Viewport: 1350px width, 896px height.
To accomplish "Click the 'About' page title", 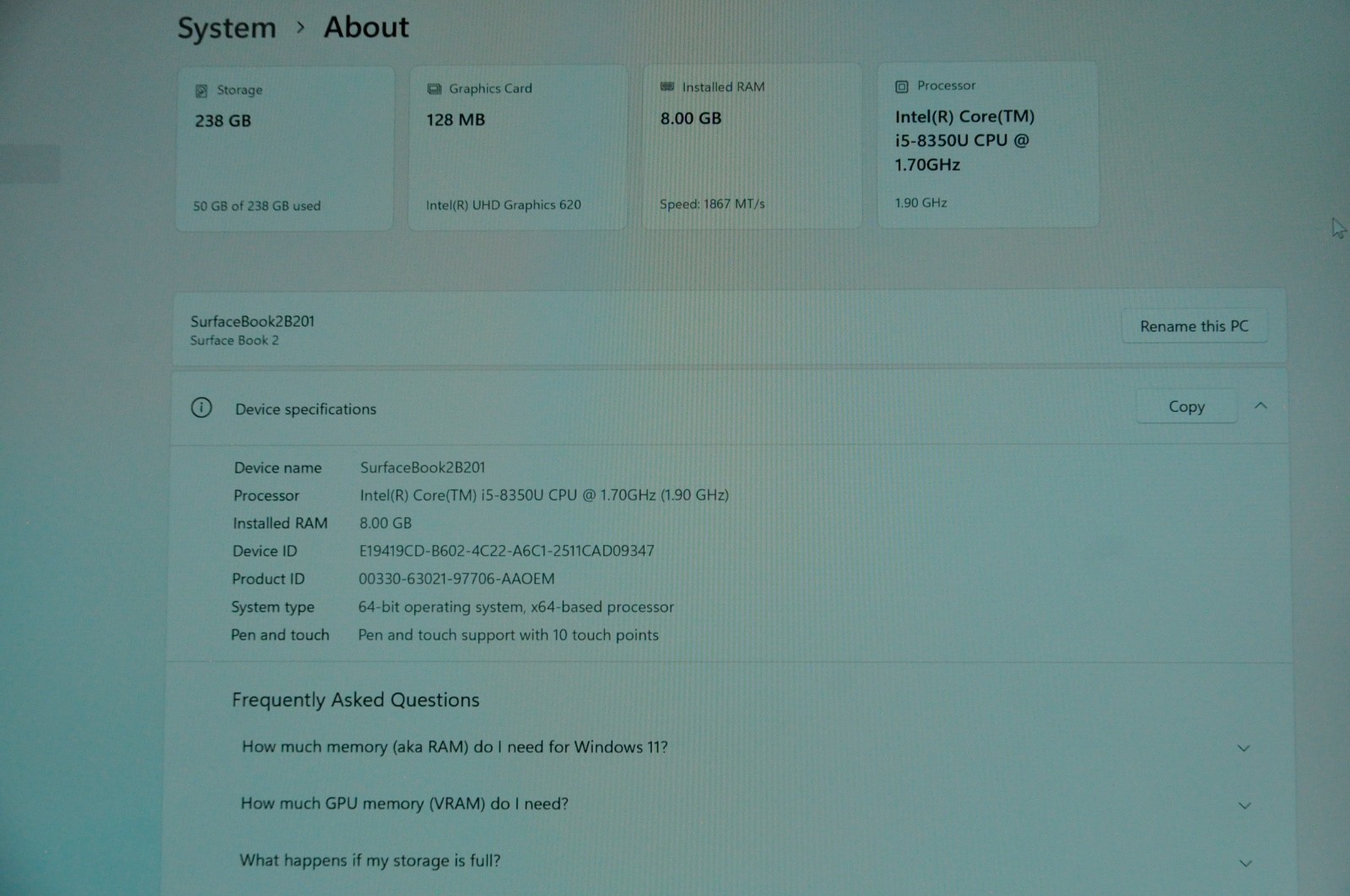I will point(366,27).
